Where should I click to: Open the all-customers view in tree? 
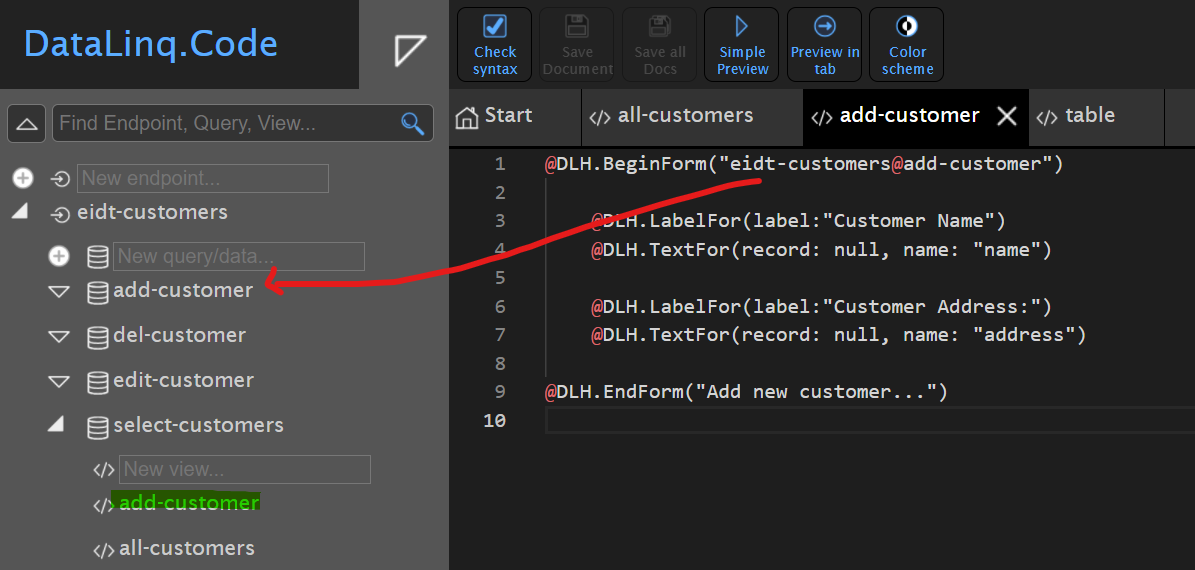point(187,548)
